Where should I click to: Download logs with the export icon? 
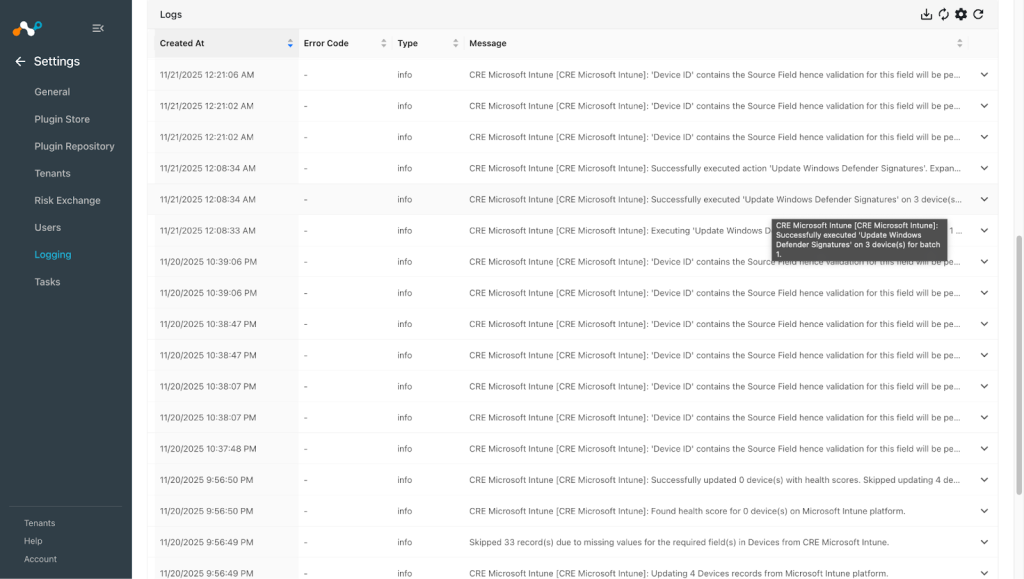click(x=926, y=14)
